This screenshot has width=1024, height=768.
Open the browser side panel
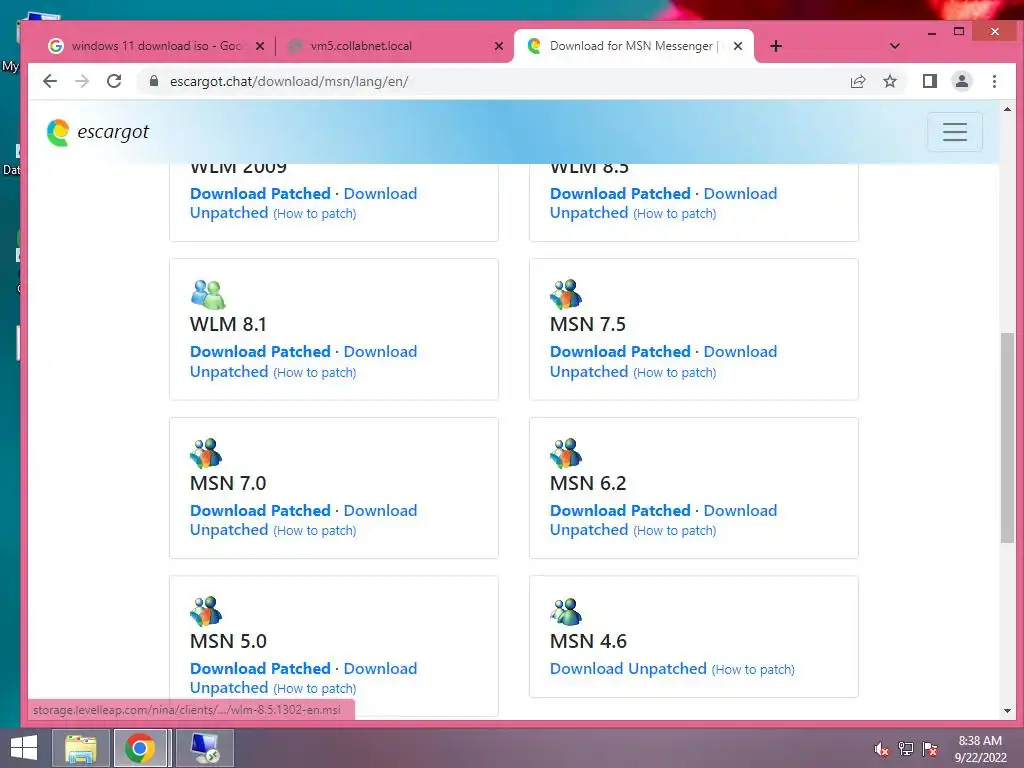tap(930, 81)
